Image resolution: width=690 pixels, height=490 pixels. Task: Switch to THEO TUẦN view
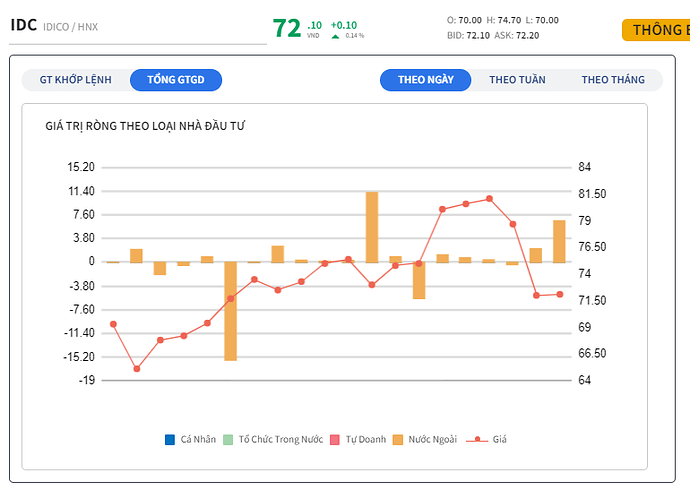(x=517, y=80)
